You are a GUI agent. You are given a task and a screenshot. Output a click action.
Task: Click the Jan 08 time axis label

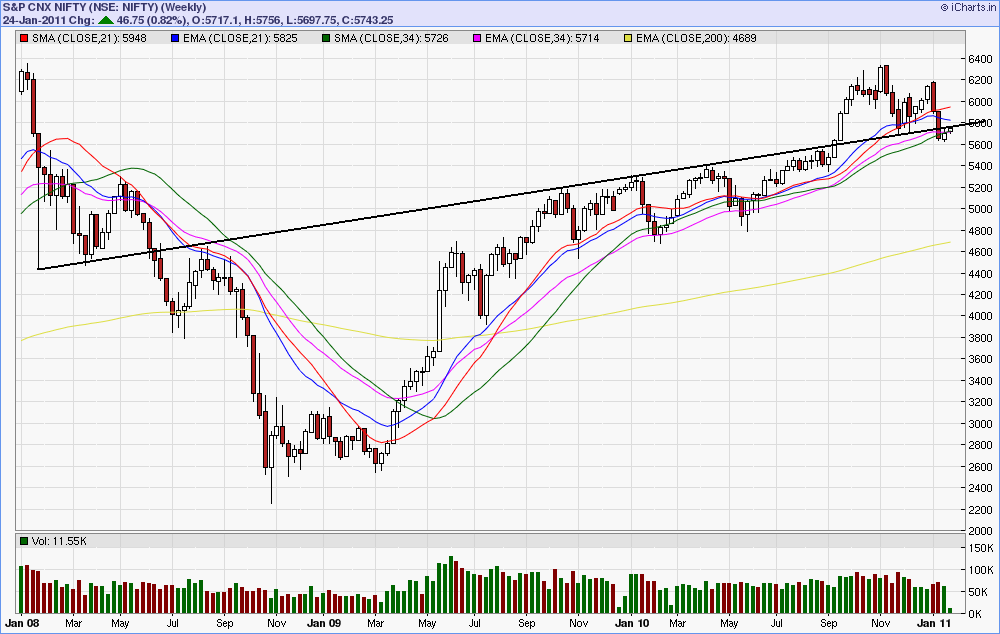coord(22,623)
